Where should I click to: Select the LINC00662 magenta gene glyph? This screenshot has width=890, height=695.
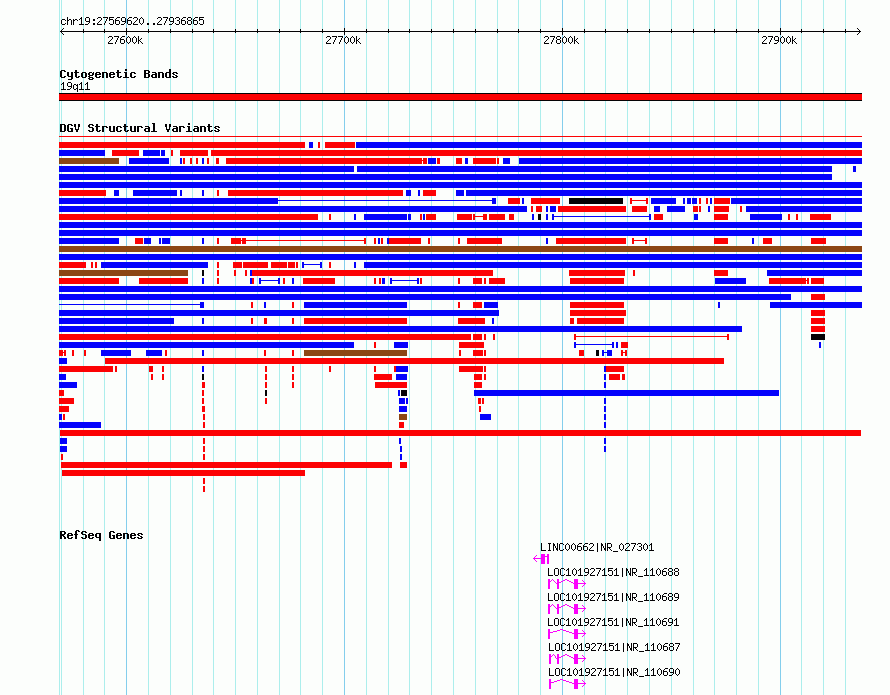pos(541,559)
